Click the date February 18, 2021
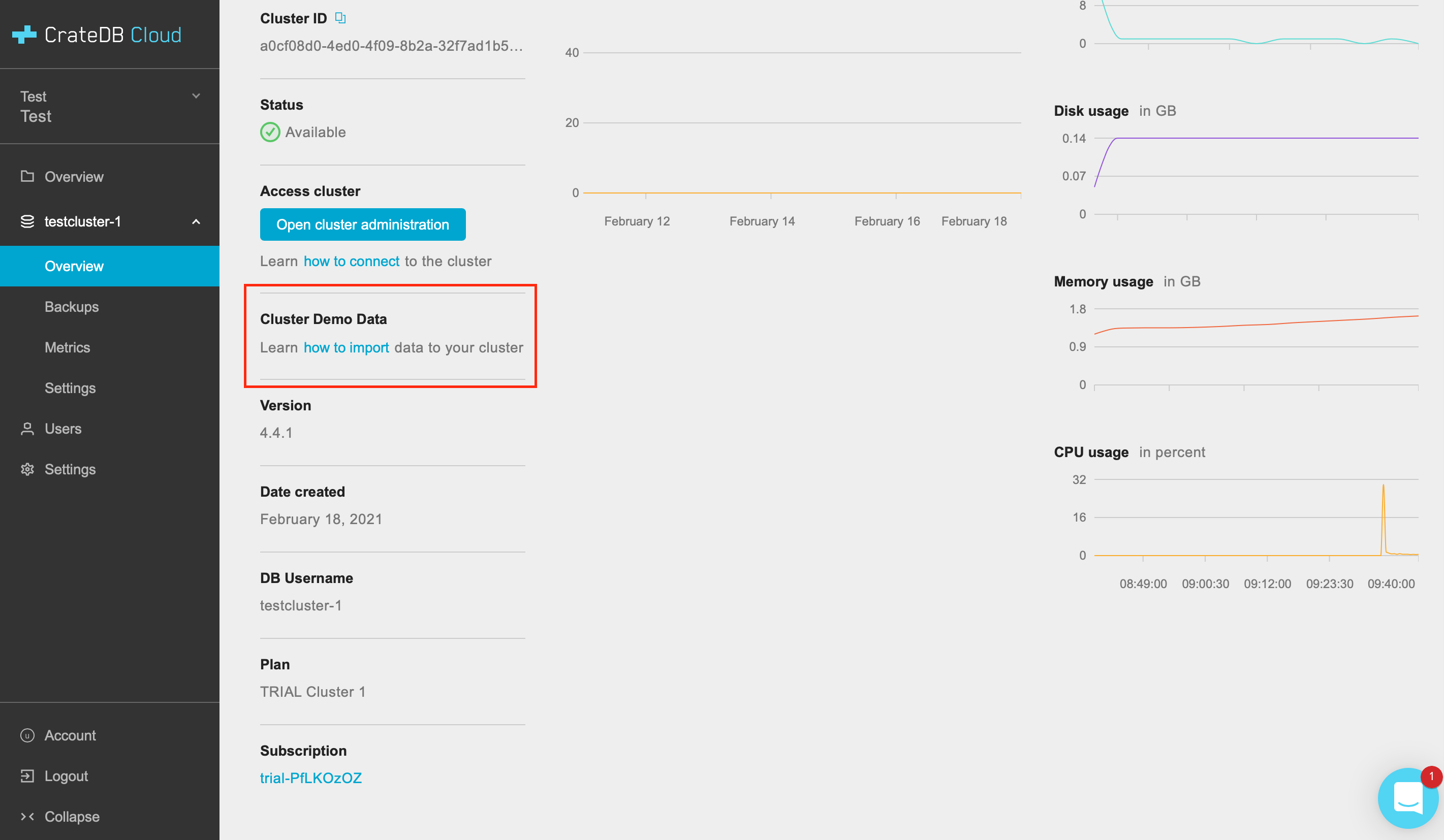The height and width of the screenshot is (840, 1444). (x=321, y=520)
